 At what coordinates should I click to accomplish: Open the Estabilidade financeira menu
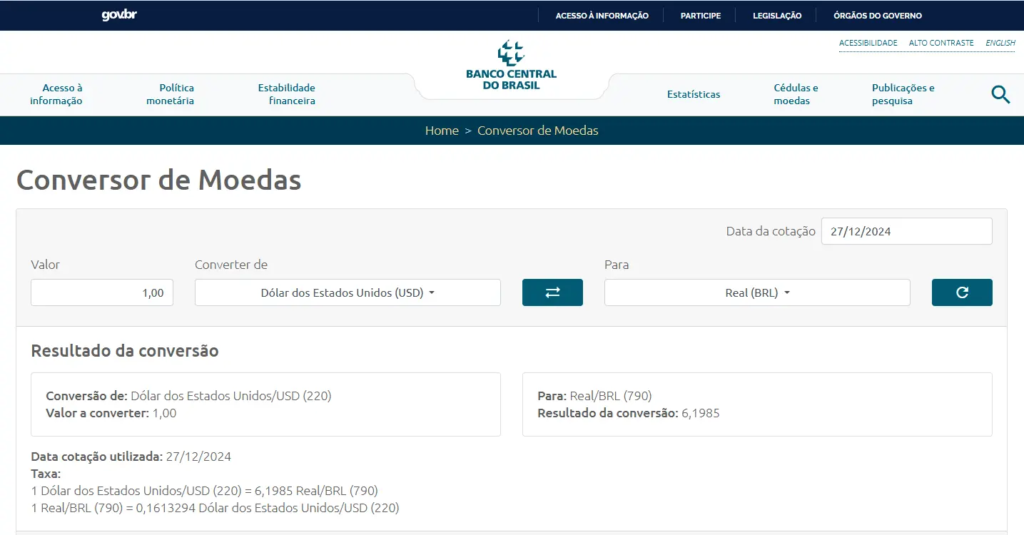[x=286, y=94]
